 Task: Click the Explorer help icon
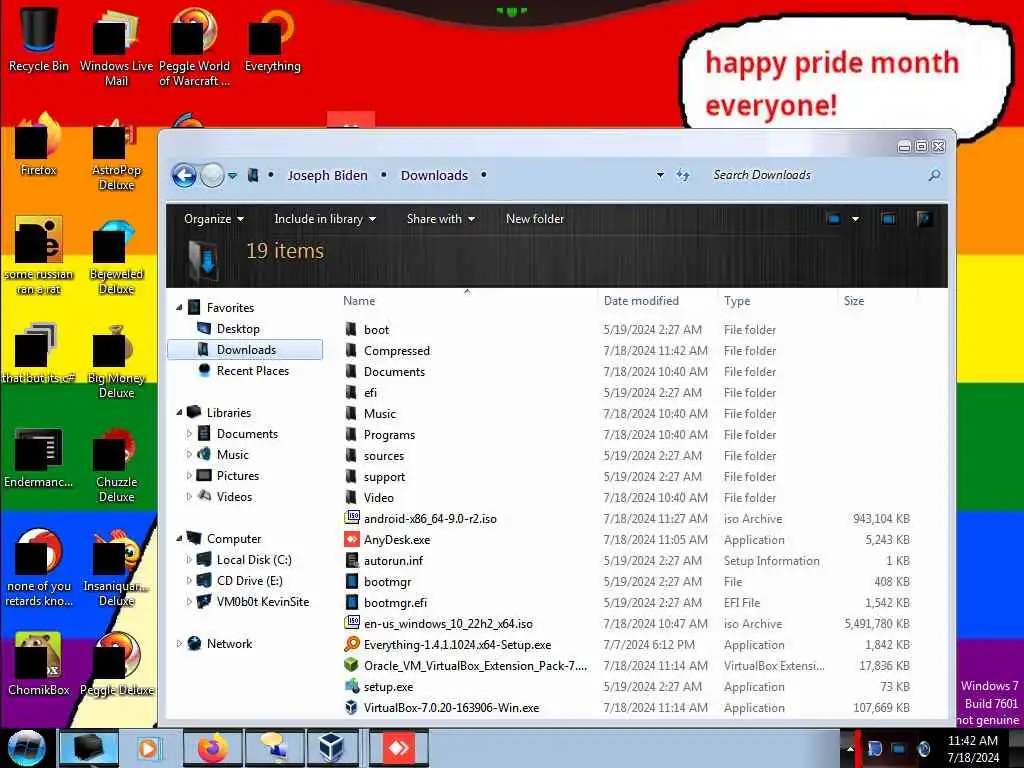tap(924, 219)
